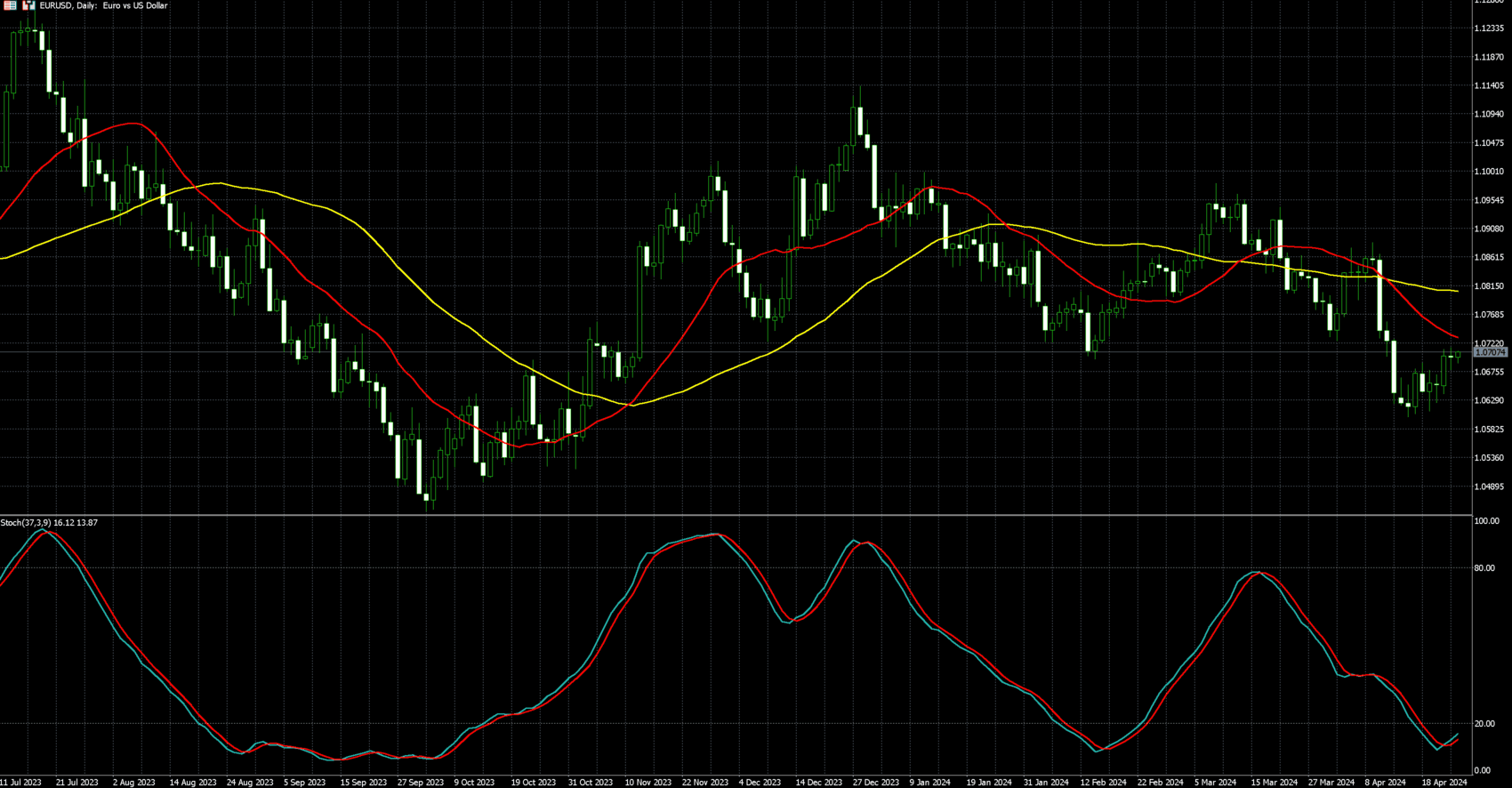Viewport: 1512px width, 788px height.
Task: Click the current price tag 1.07074
Action: point(1491,353)
